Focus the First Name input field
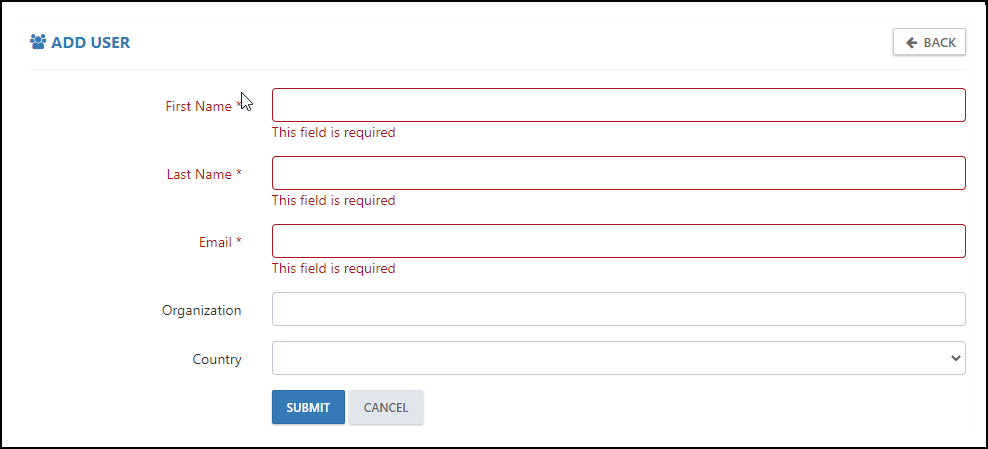This screenshot has height=449, width=988. tap(618, 105)
